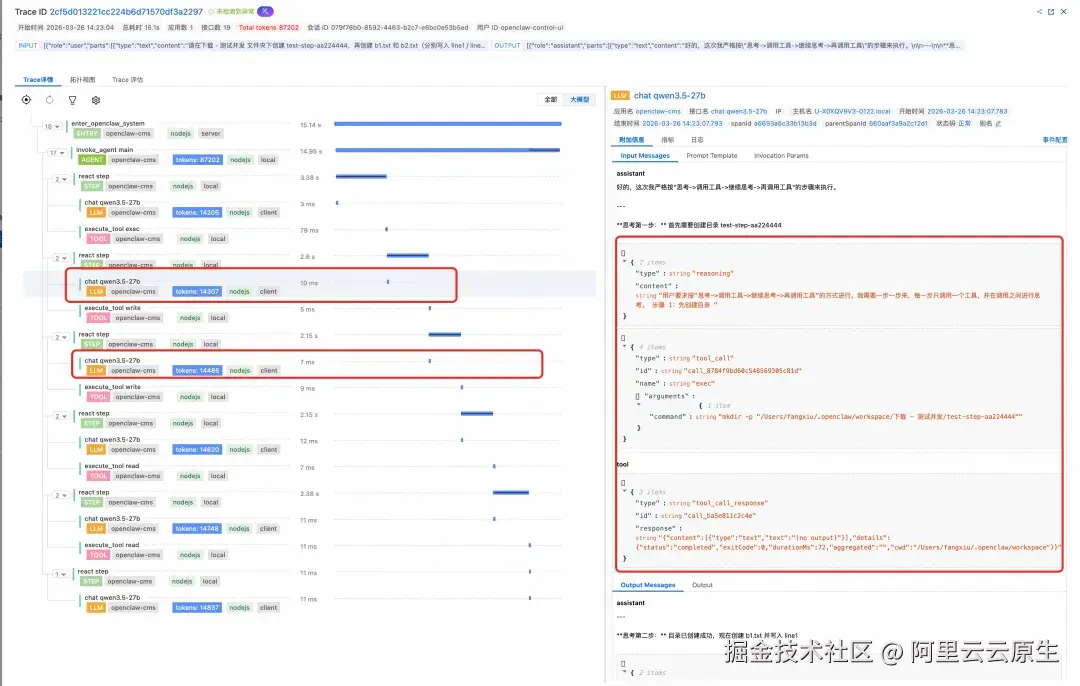Select the Invocation Params tab

781,156
